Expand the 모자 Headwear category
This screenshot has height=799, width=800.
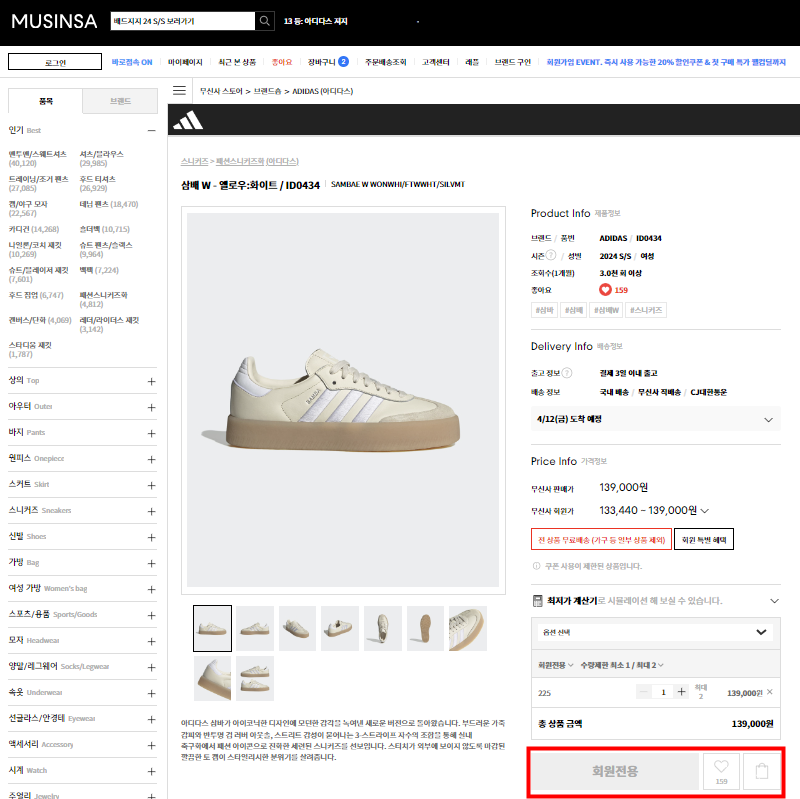(152, 642)
